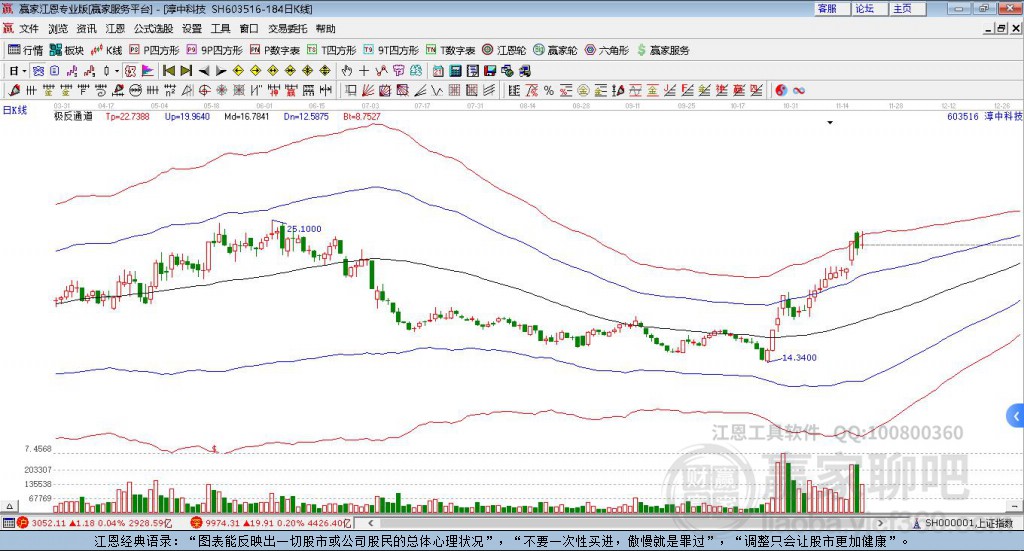Open the 9P四方形 tool
Viewport: 1024px width, 551px height.
point(215,50)
